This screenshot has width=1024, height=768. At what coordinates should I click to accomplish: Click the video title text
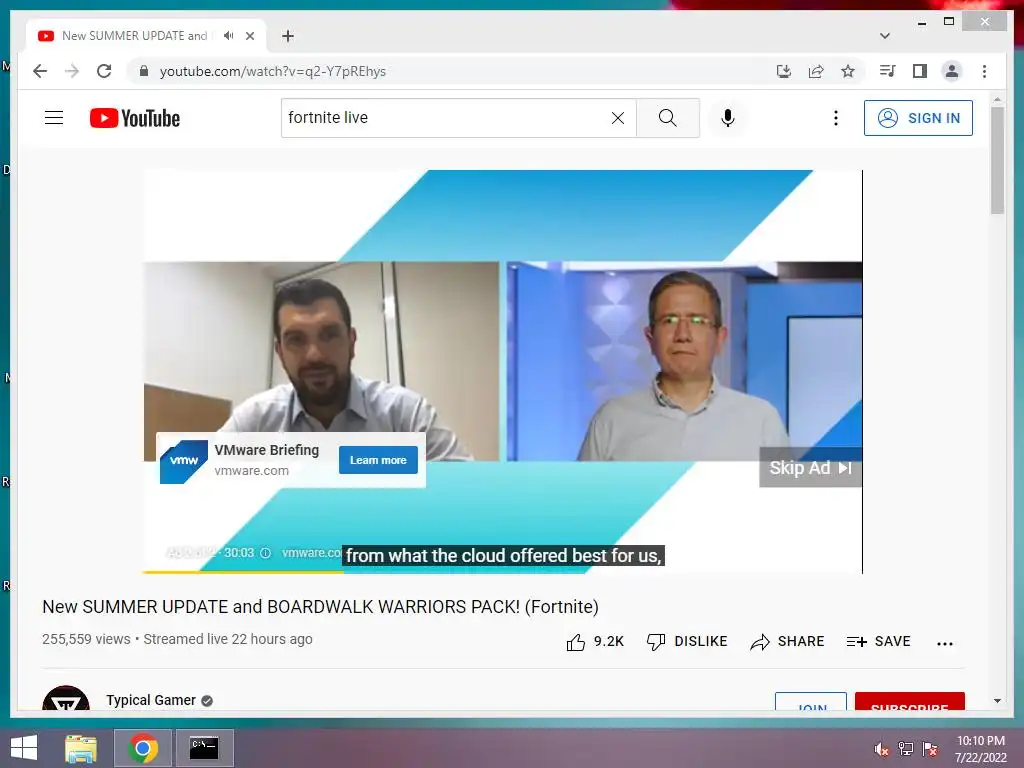point(321,607)
